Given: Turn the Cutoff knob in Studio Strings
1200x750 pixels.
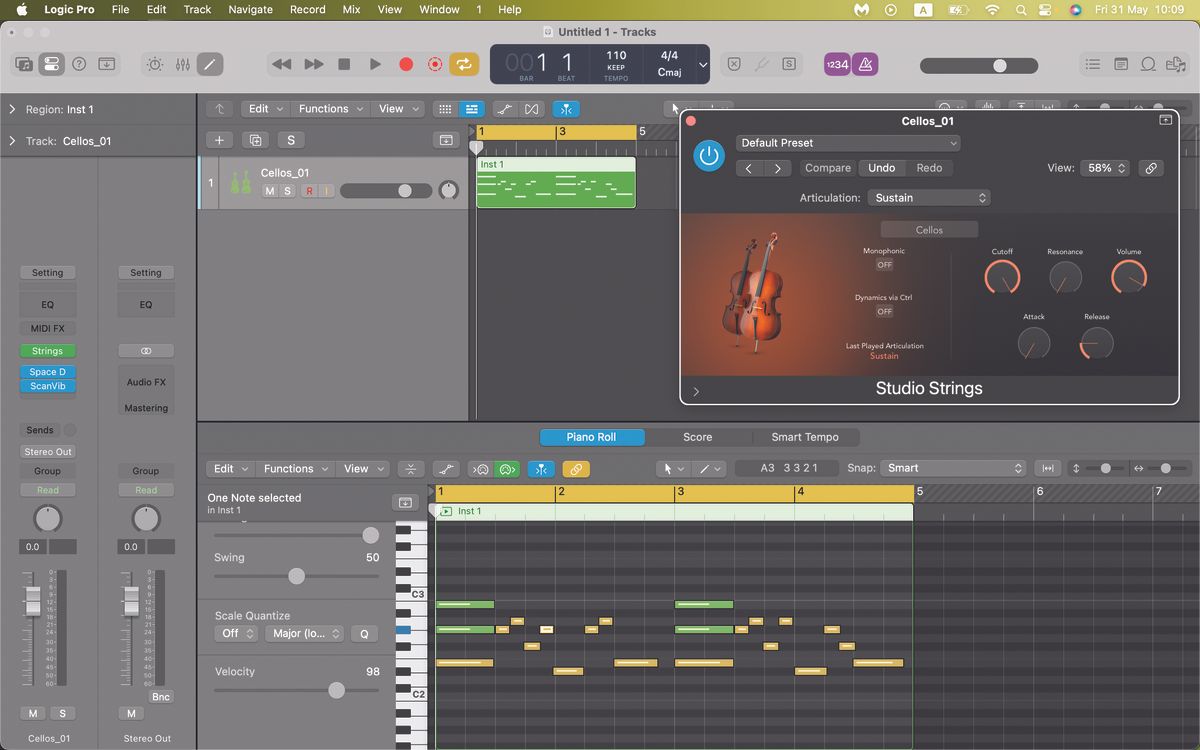Looking at the screenshot, I should pos(1001,275).
